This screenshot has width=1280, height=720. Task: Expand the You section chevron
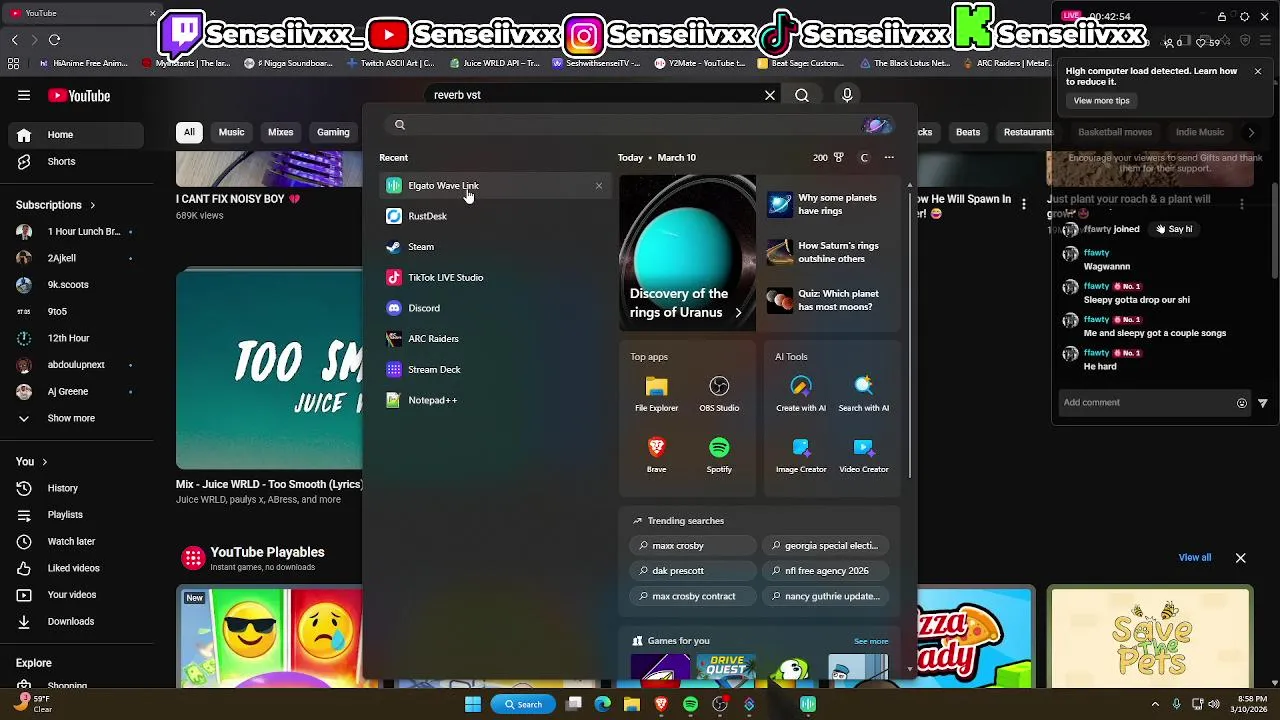click(44, 462)
